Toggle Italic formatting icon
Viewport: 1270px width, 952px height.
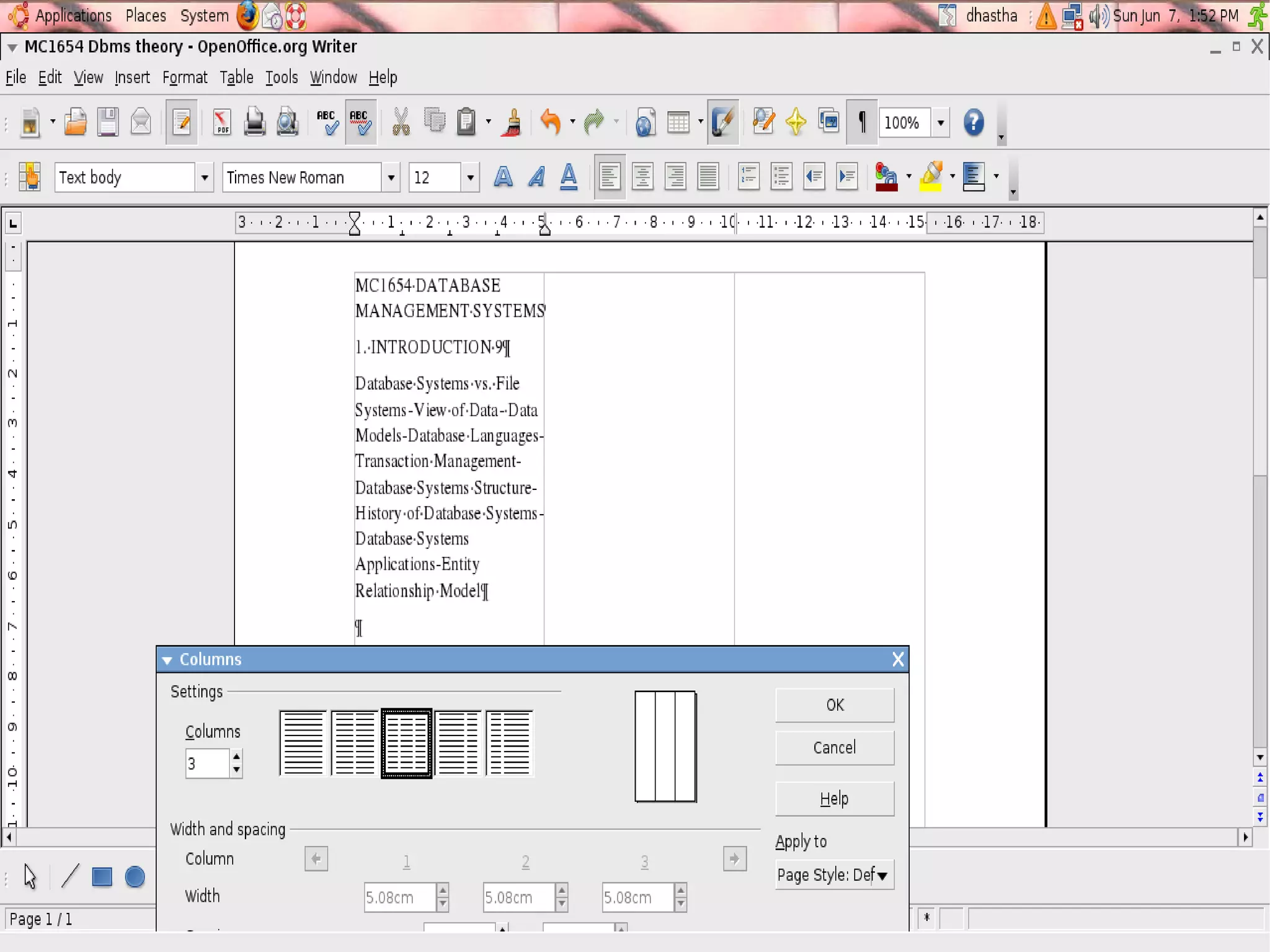(x=536, y=177)
